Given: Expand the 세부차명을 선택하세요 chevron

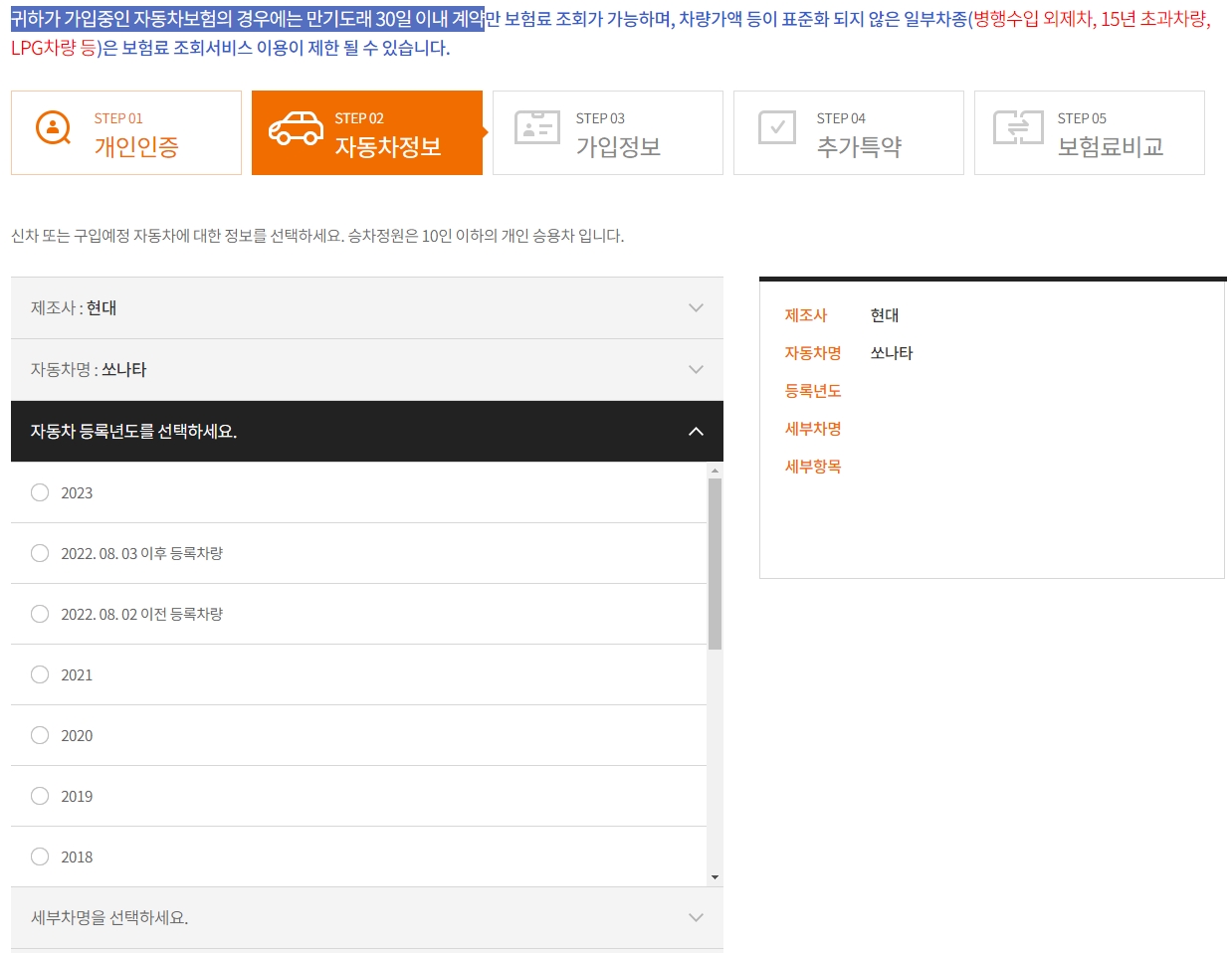Looking at the screenshot, I should click(696, 918).
